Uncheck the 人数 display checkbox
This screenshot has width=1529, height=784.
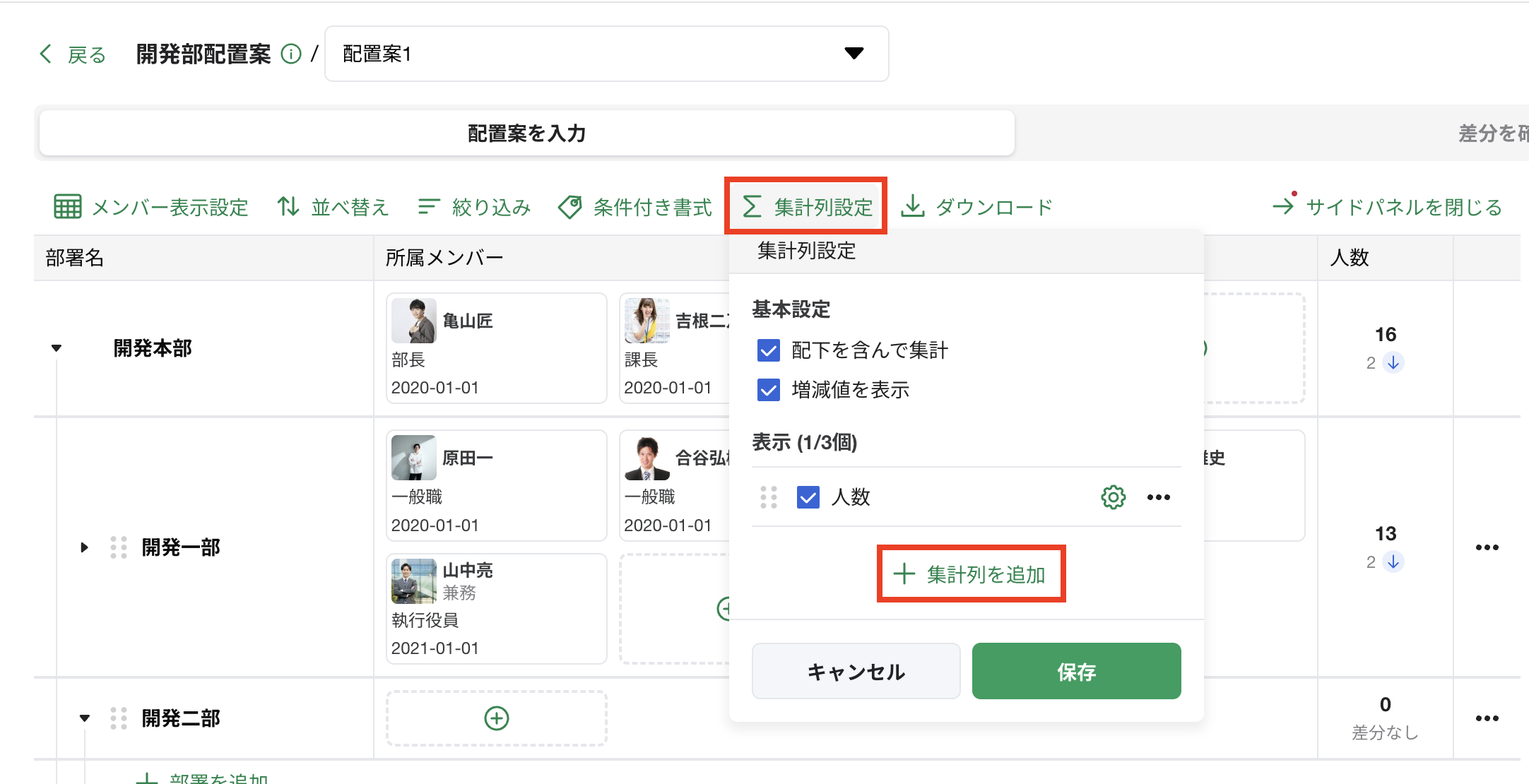tap(808, 497)
